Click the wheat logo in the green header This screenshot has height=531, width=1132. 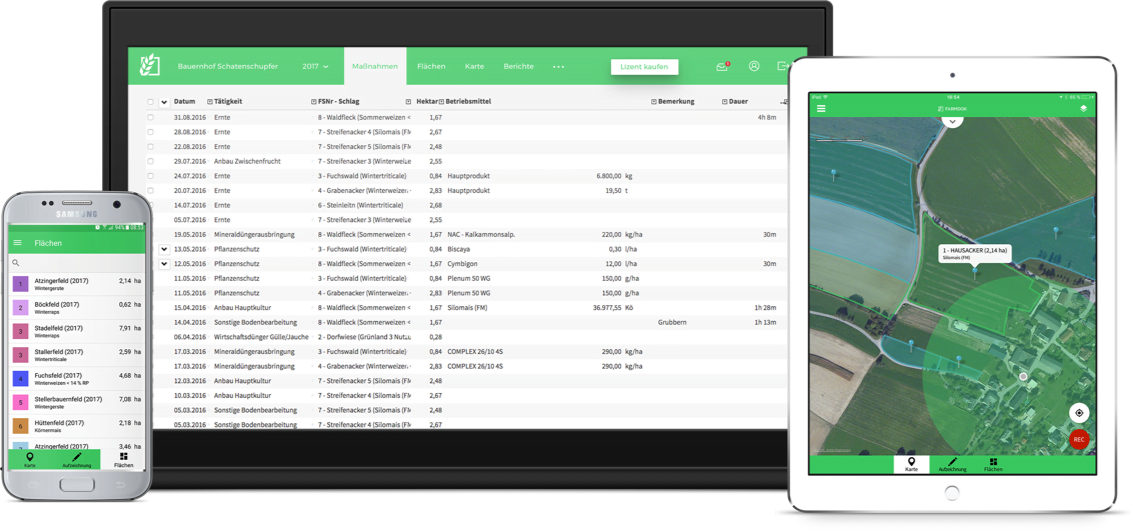coord(150,66)
